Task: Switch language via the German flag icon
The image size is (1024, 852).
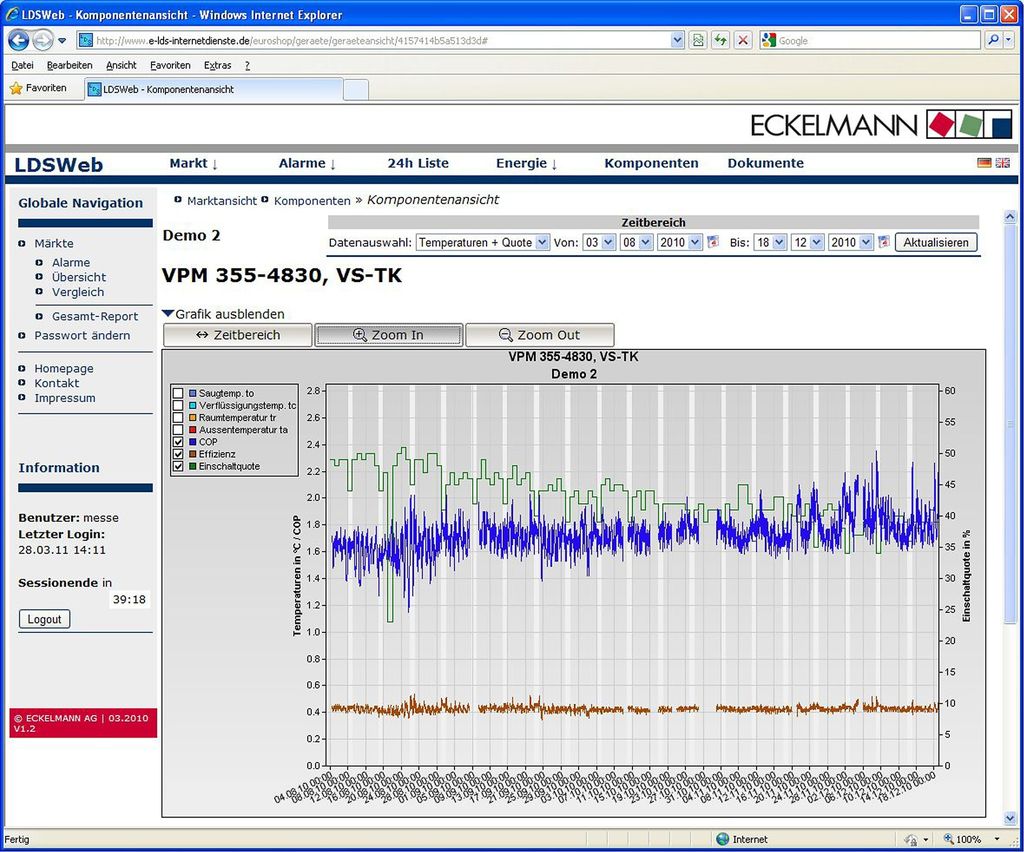Action: tap(984, 163)
